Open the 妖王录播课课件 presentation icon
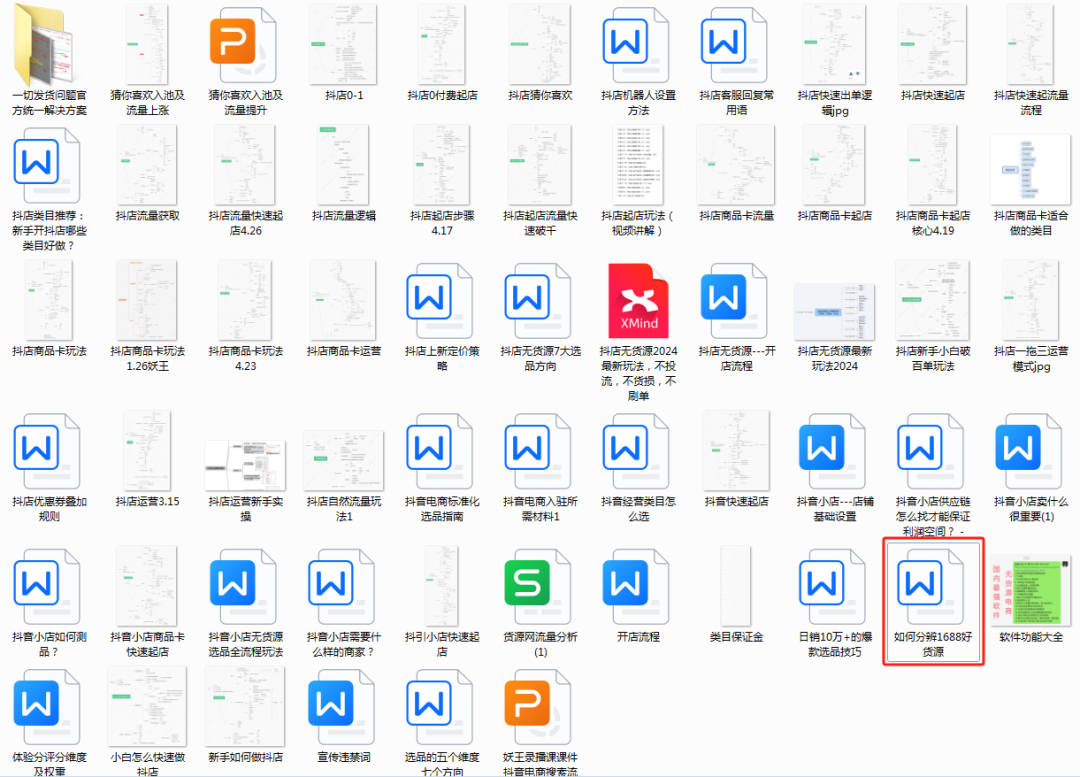The height and width of the screenshot is (777, 1080). [537, 707]
